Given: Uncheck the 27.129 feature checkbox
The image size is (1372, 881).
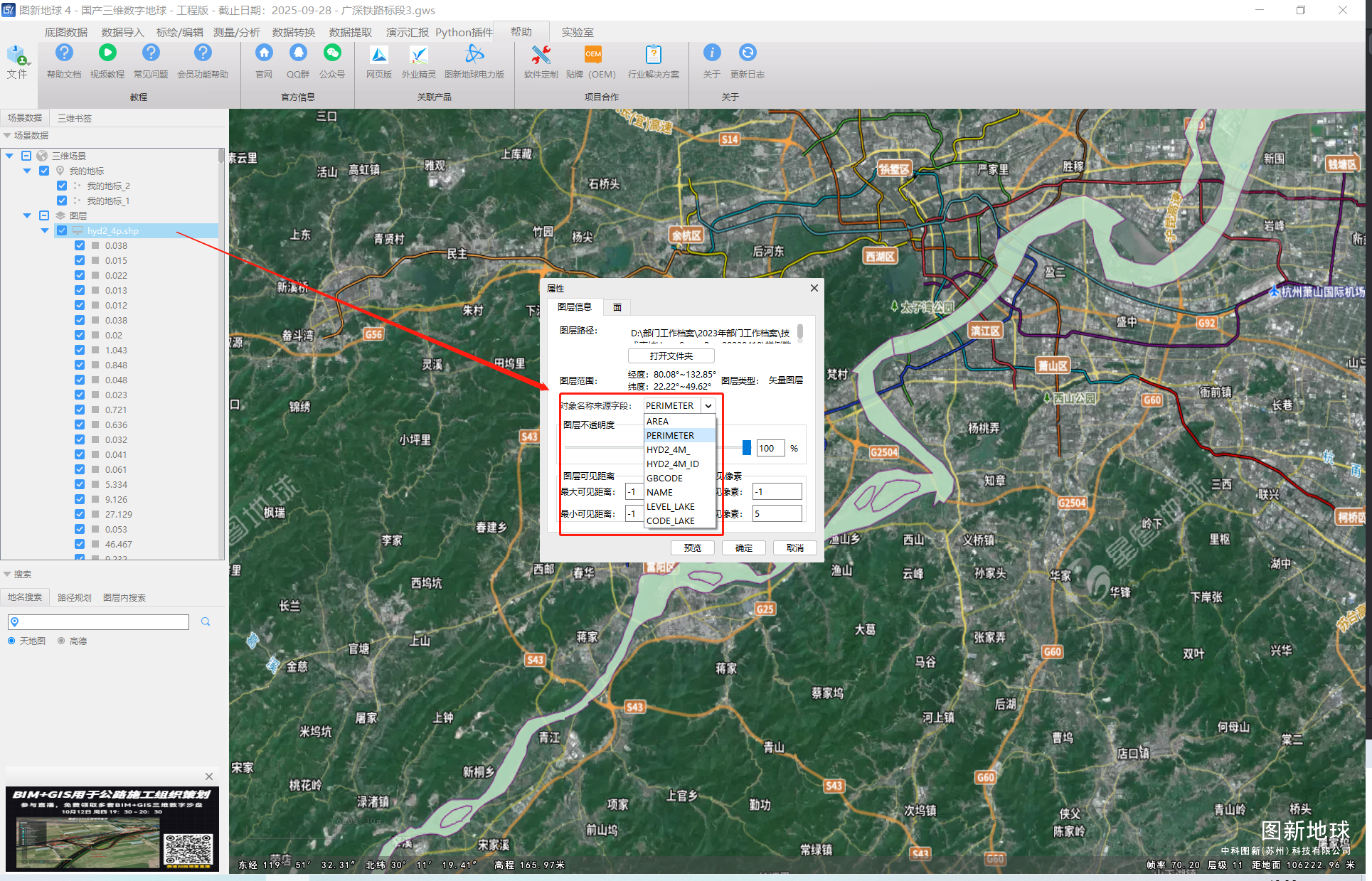Looking at the screenshot, I should click(80, 514).
